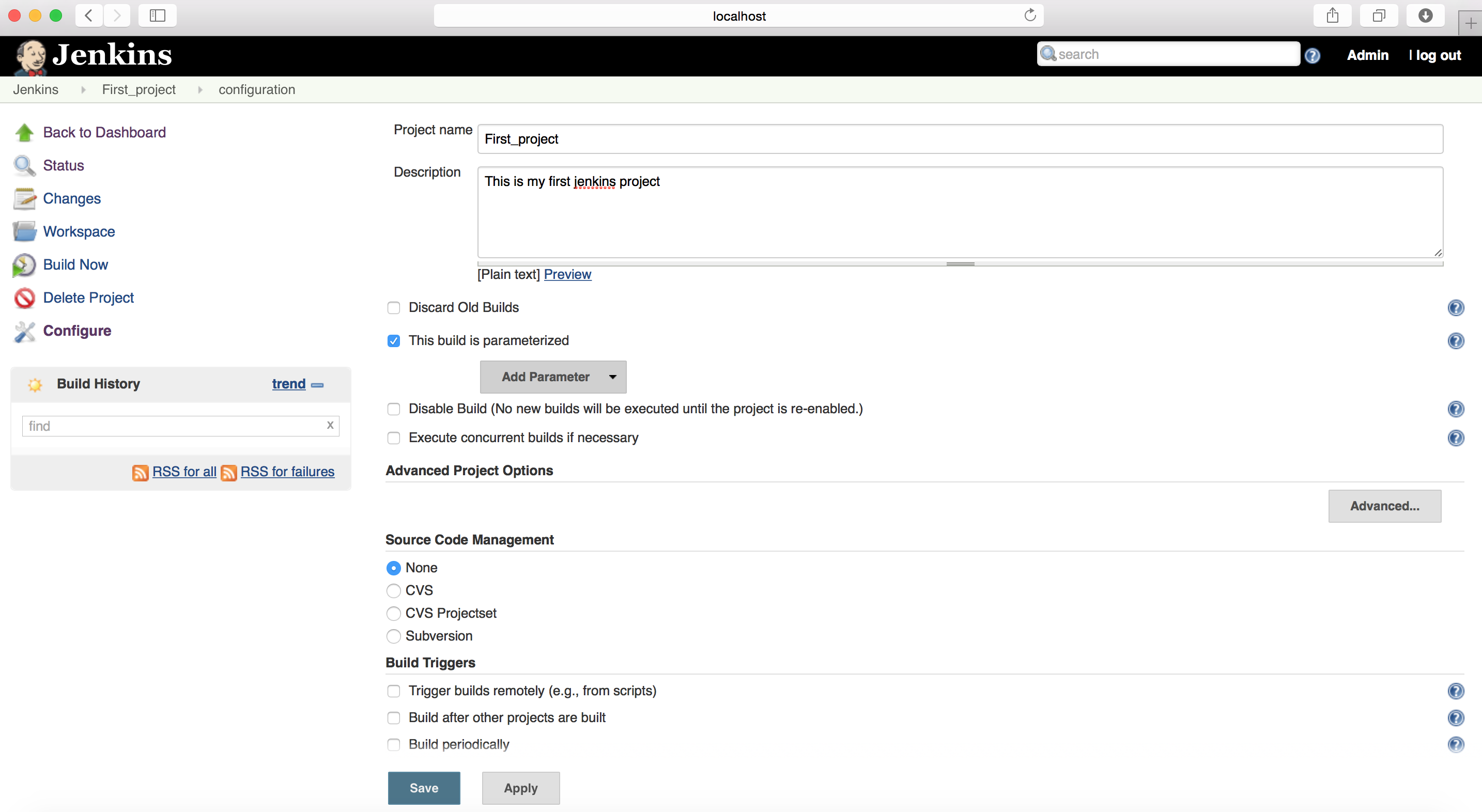Click the Changes notepad icon
The image size is (1482, 812).
pos(24,199)
